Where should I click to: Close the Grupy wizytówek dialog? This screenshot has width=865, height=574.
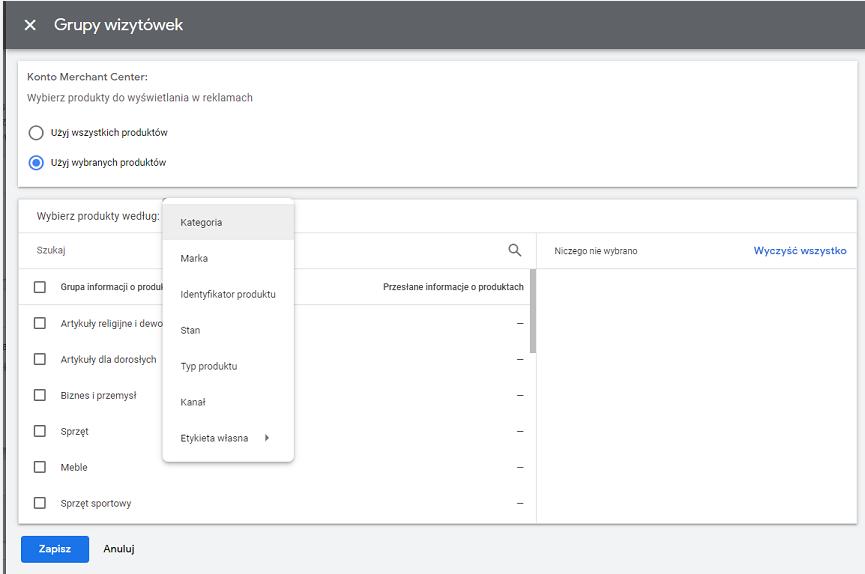[30, 25]
